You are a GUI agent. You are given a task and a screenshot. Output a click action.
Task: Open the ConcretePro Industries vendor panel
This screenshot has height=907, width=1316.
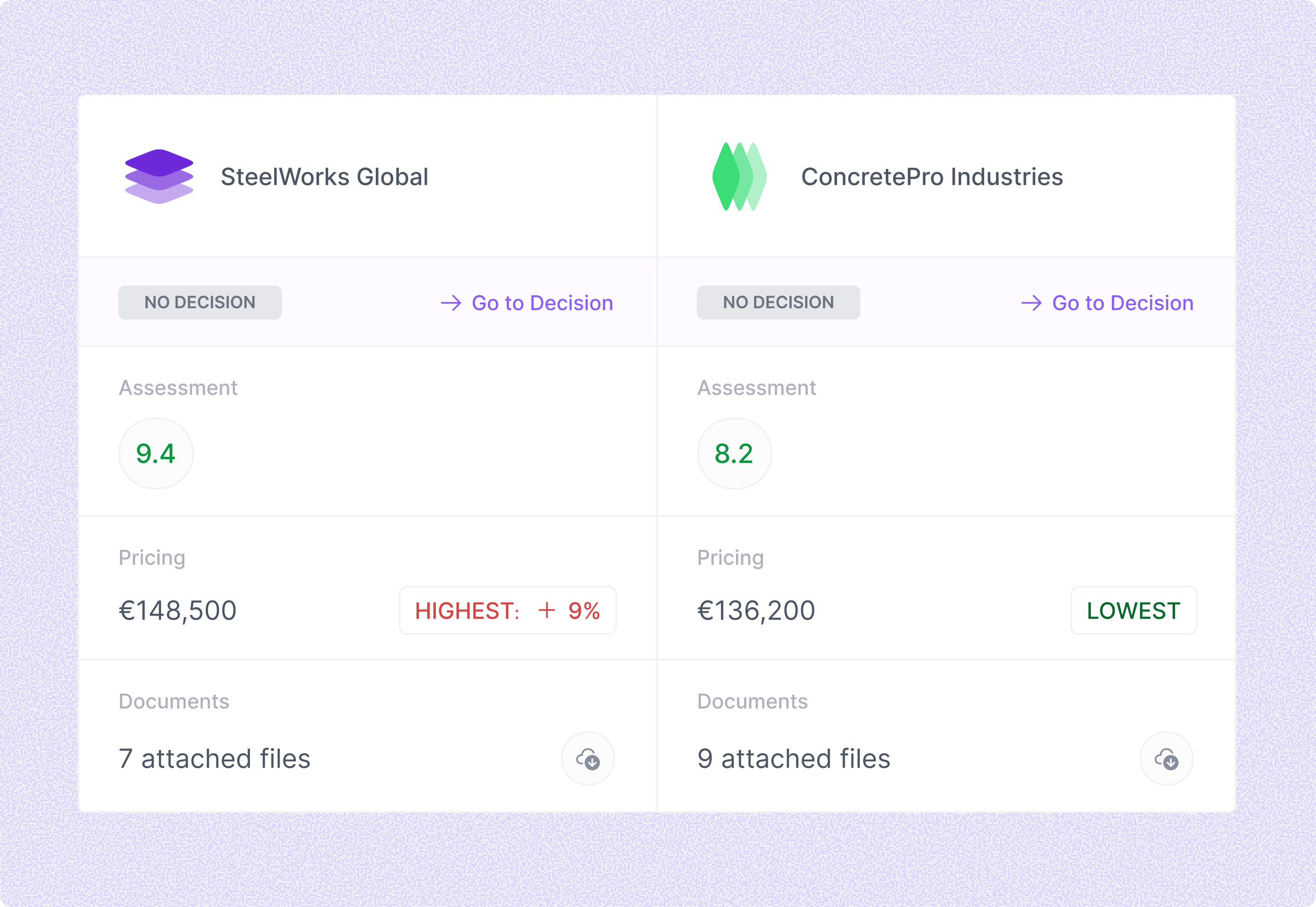tap(932, 176)
